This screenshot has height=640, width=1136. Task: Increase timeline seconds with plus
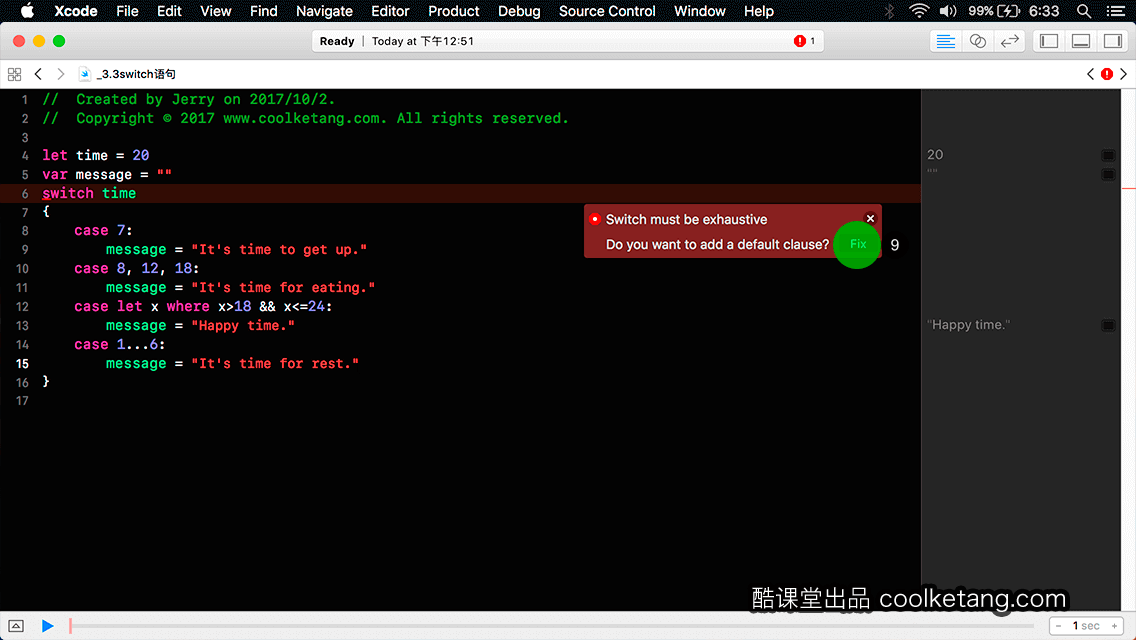click(x=1114, y=626)
